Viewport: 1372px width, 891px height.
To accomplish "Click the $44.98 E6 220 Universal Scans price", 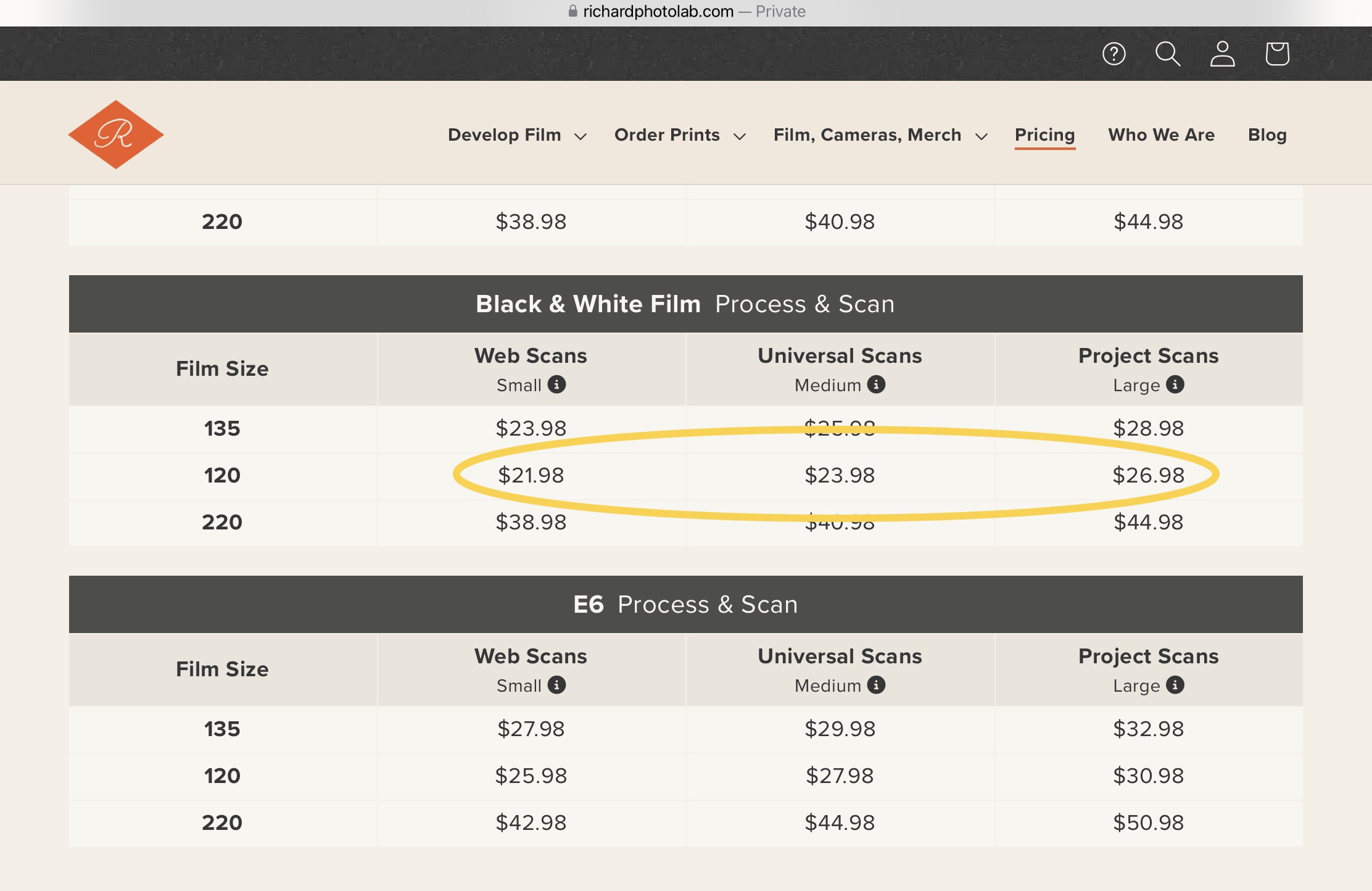I will coord(840,823).
